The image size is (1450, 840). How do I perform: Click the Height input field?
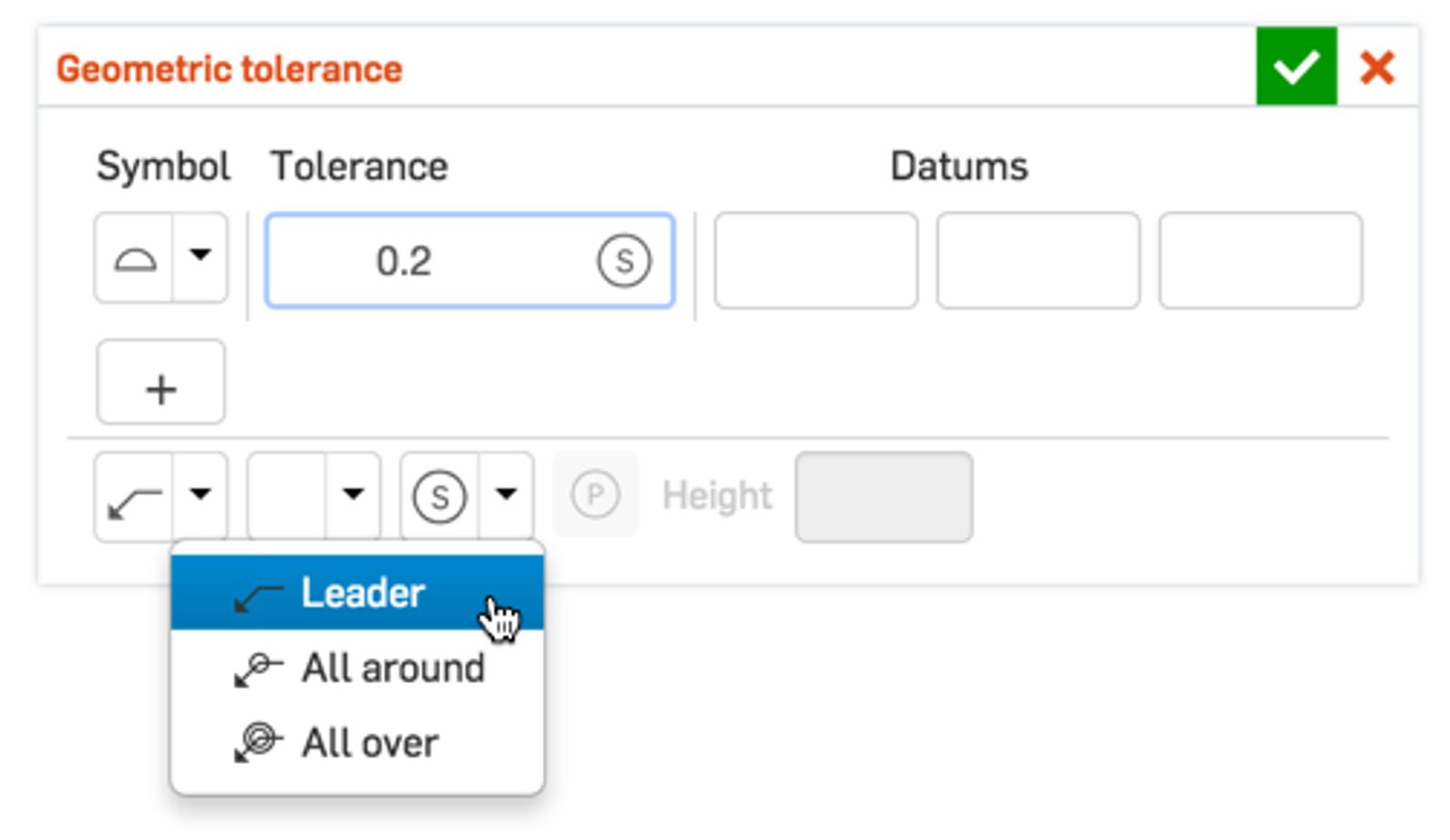[x=884, y=497]
